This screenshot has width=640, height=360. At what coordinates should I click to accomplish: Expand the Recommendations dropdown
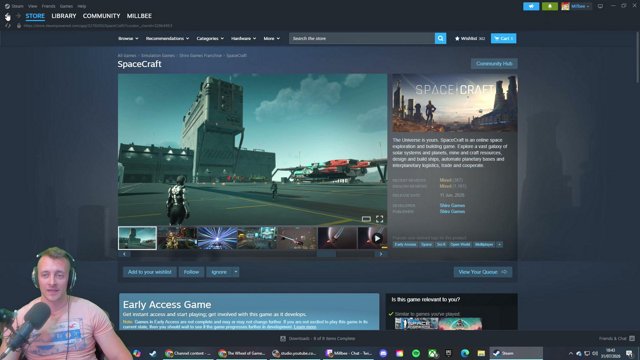click(167, 38)
